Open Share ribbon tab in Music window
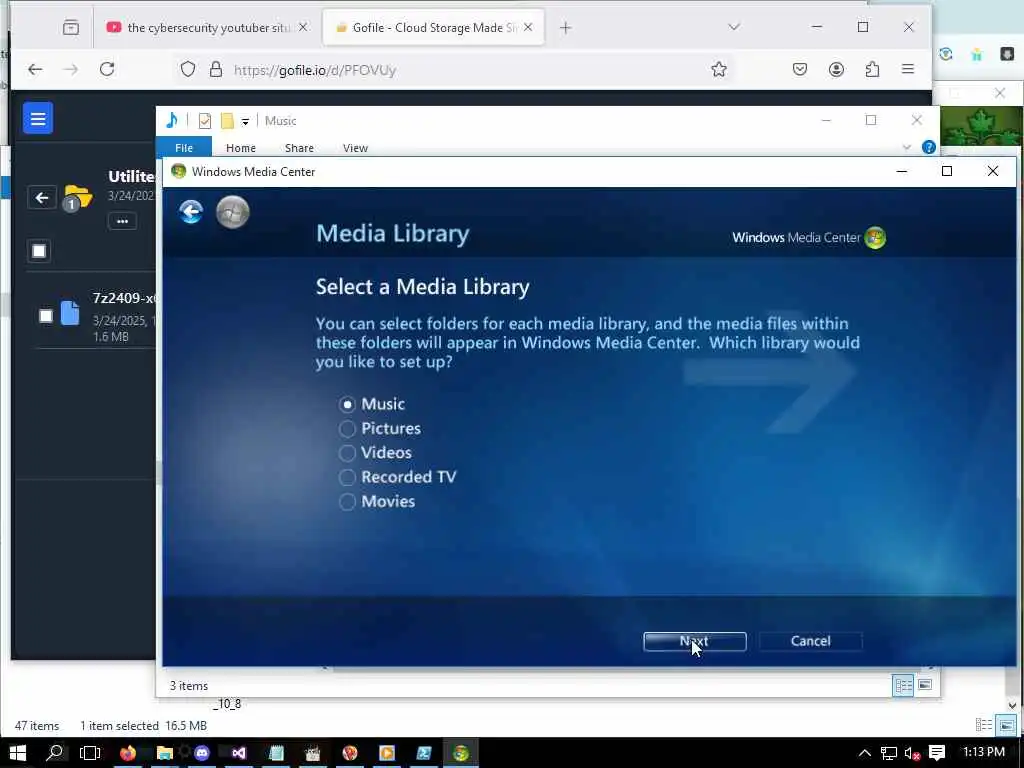The width and height of the screenshot is (1024, 768). [x=299, y=148]
